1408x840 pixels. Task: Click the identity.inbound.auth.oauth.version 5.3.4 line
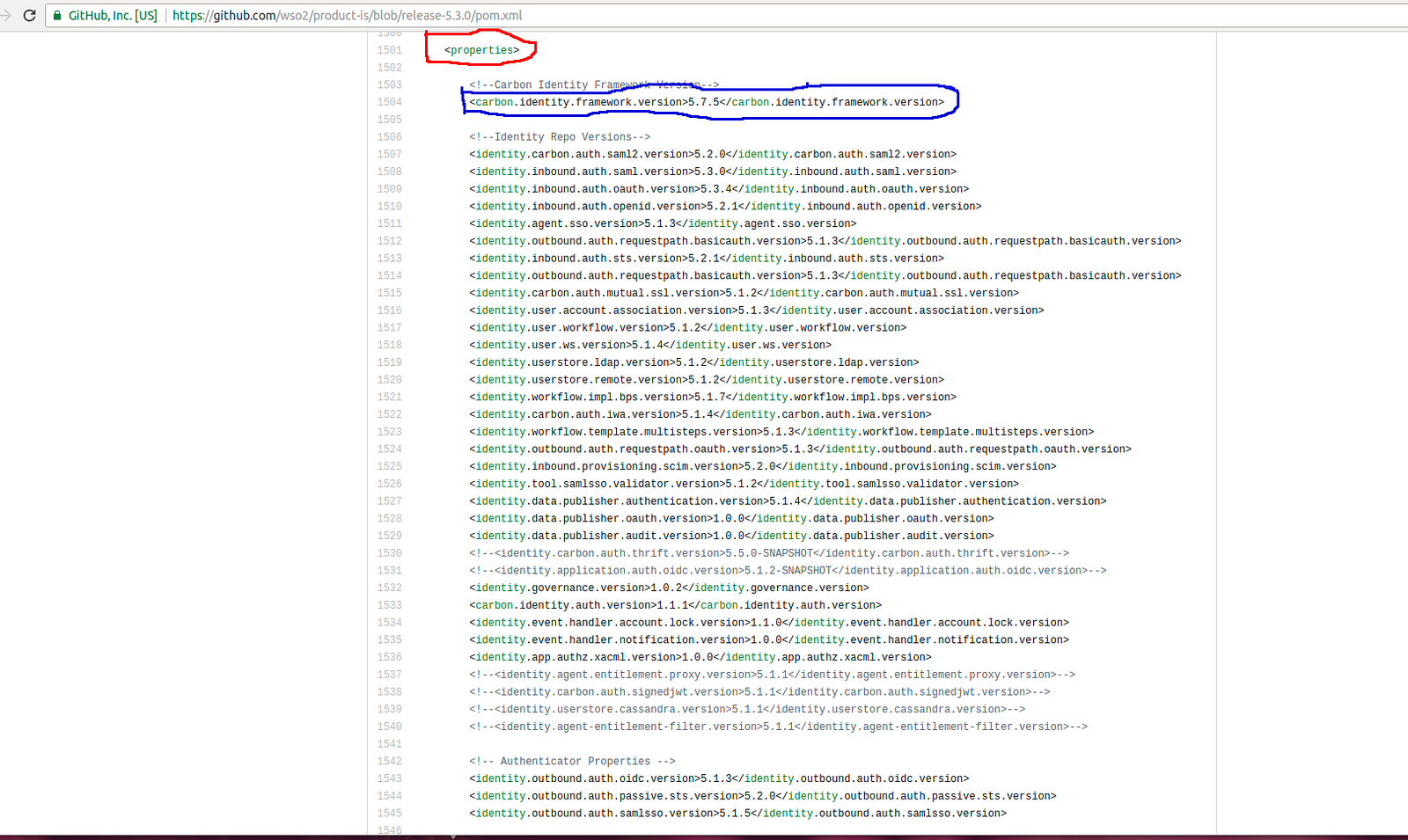719,190
